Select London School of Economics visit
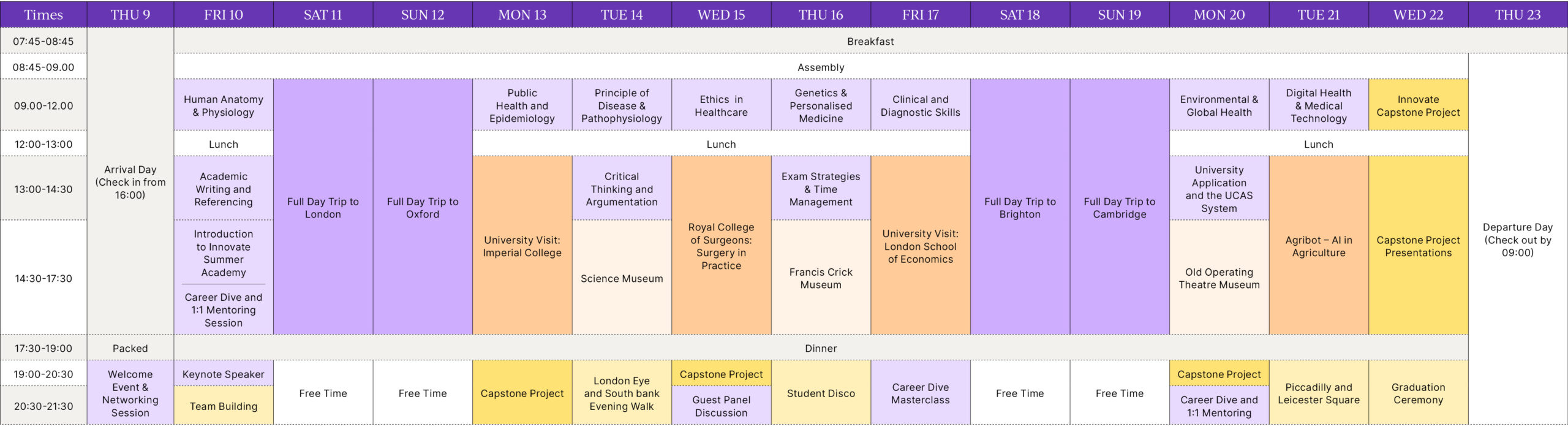The width and height of the screenshot is (1568, 432). coord(920,246)
